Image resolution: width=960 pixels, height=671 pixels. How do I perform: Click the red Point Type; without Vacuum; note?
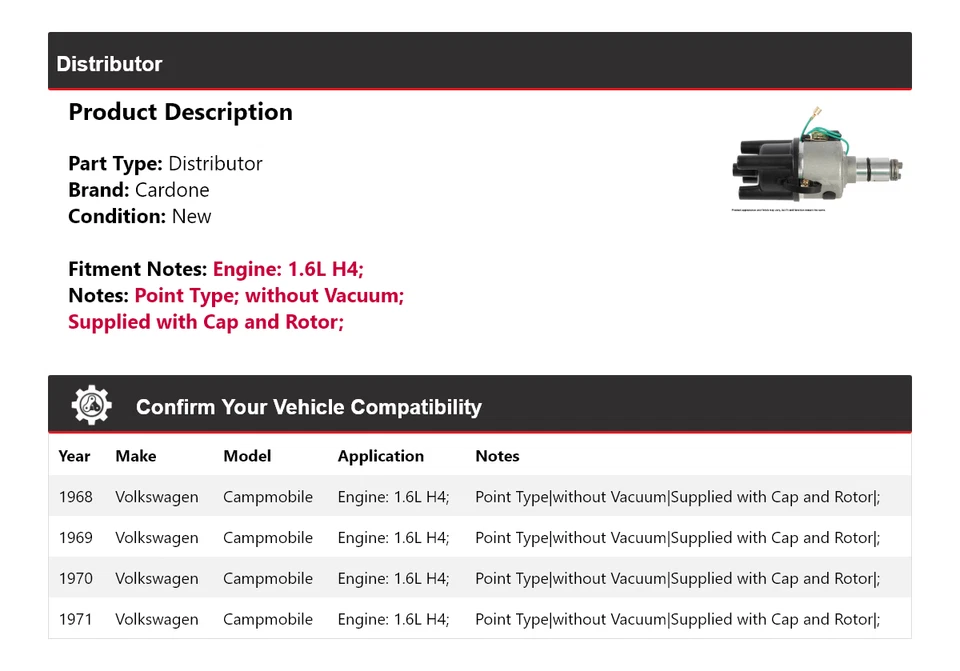point(269,296)
